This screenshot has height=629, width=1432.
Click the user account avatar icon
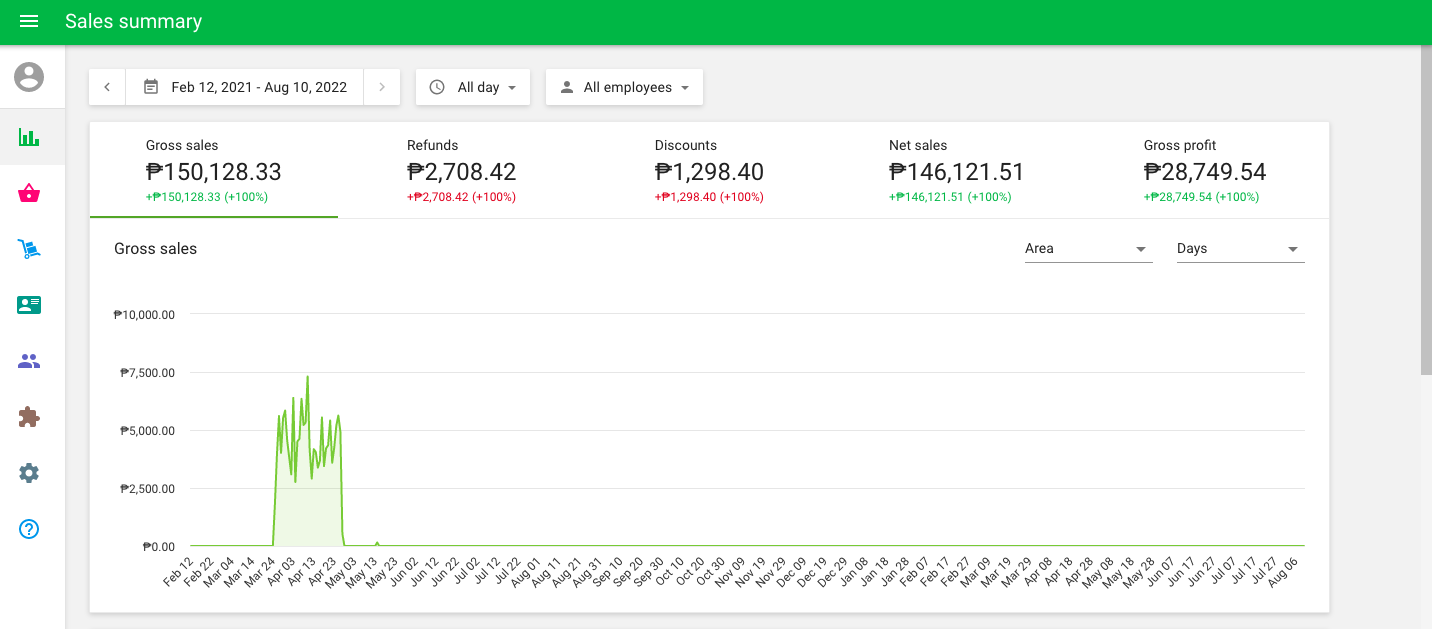point(29,77)
